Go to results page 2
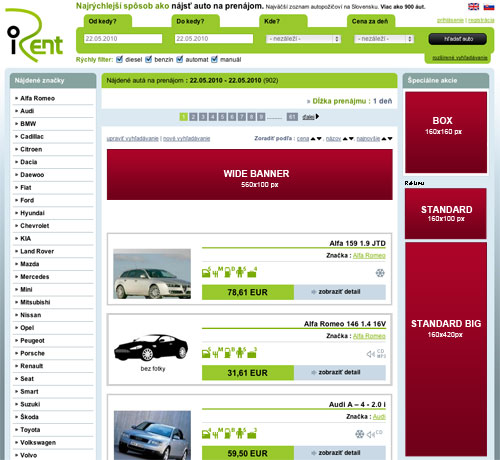This screenshot has height=460, width=500. point(193,117)
